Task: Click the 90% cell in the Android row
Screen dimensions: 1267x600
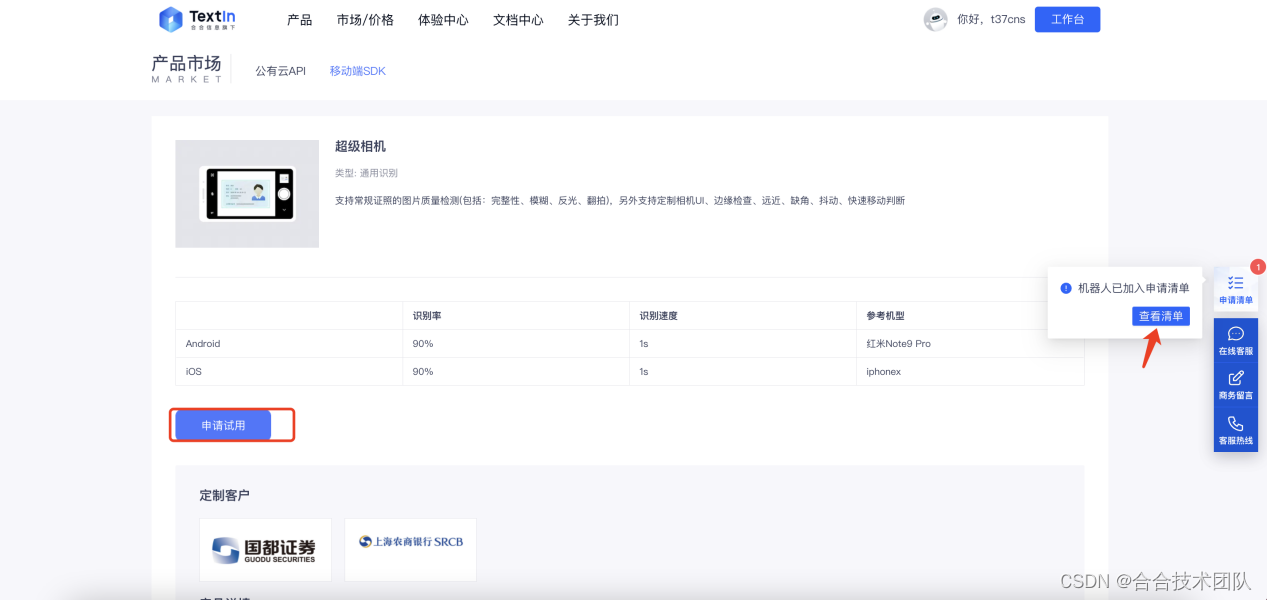Action: [x=423, y=343]
